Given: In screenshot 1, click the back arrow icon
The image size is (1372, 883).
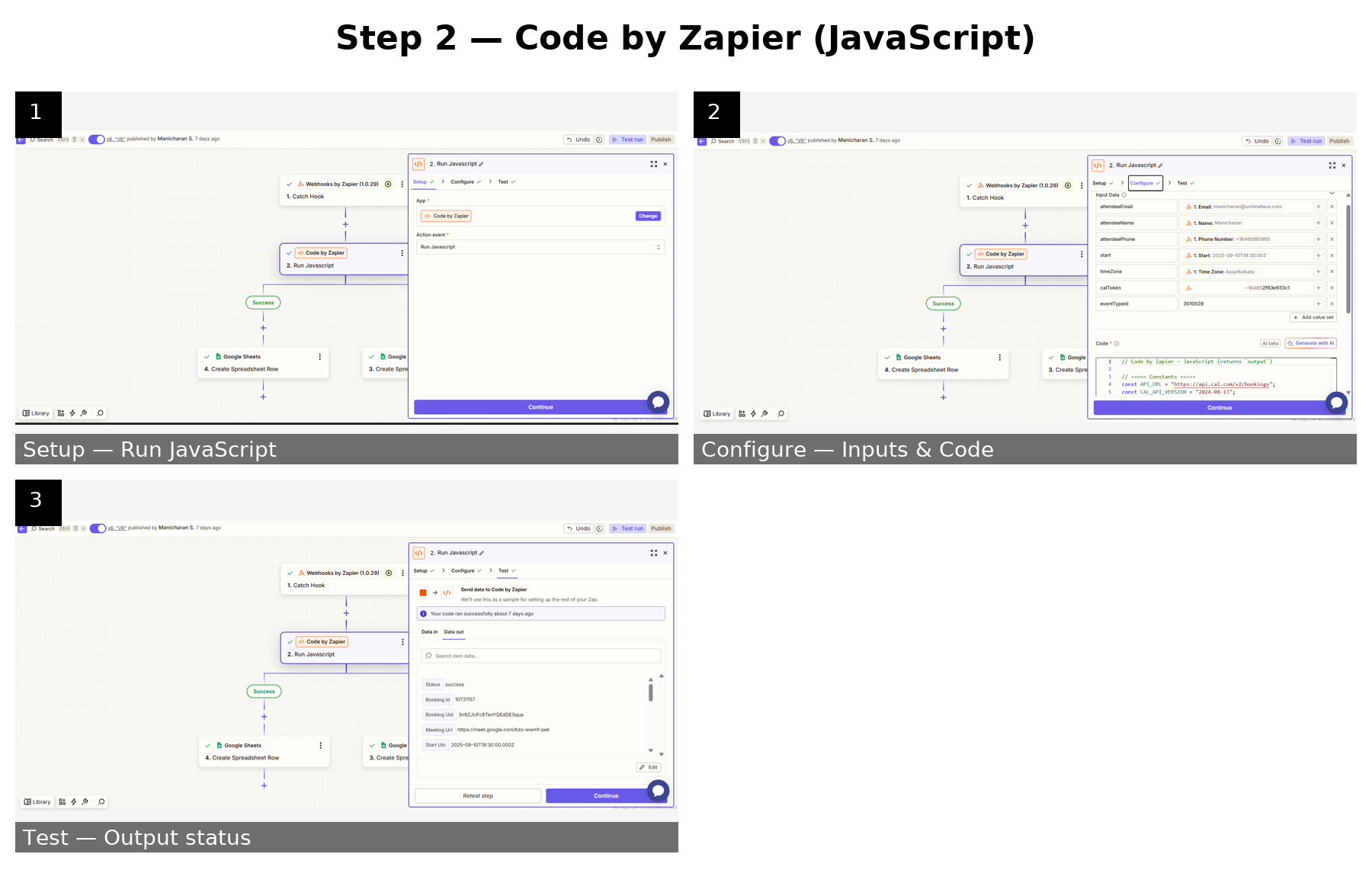Looking at the screenshot, I should [21, 140].
